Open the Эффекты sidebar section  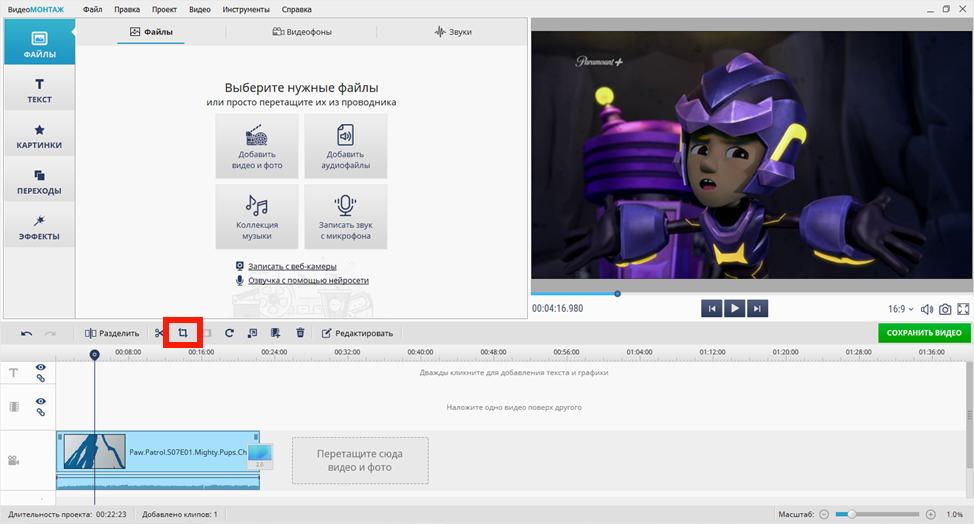tap(39, 227)
